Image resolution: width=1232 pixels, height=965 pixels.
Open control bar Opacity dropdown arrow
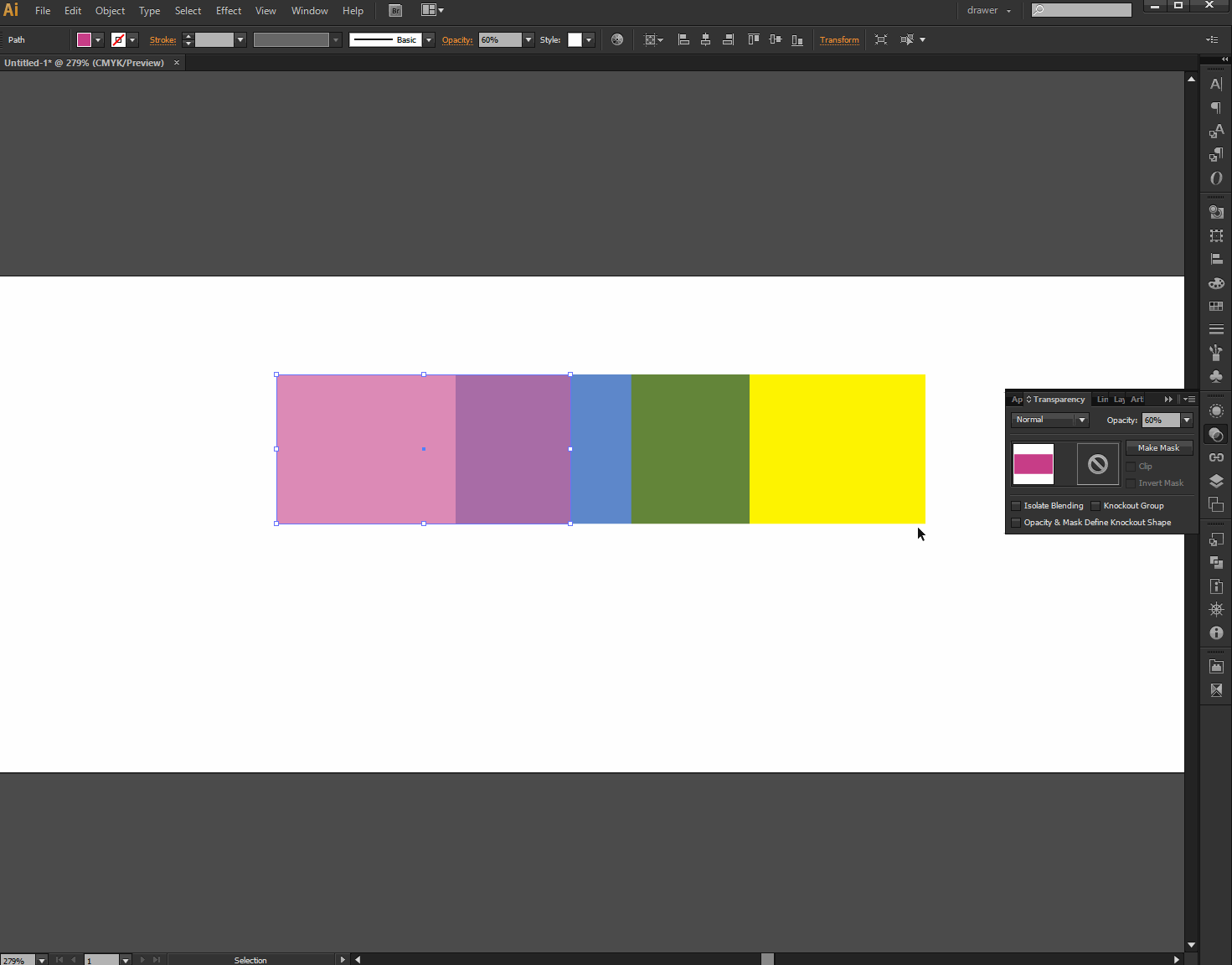tap(528, 40)
